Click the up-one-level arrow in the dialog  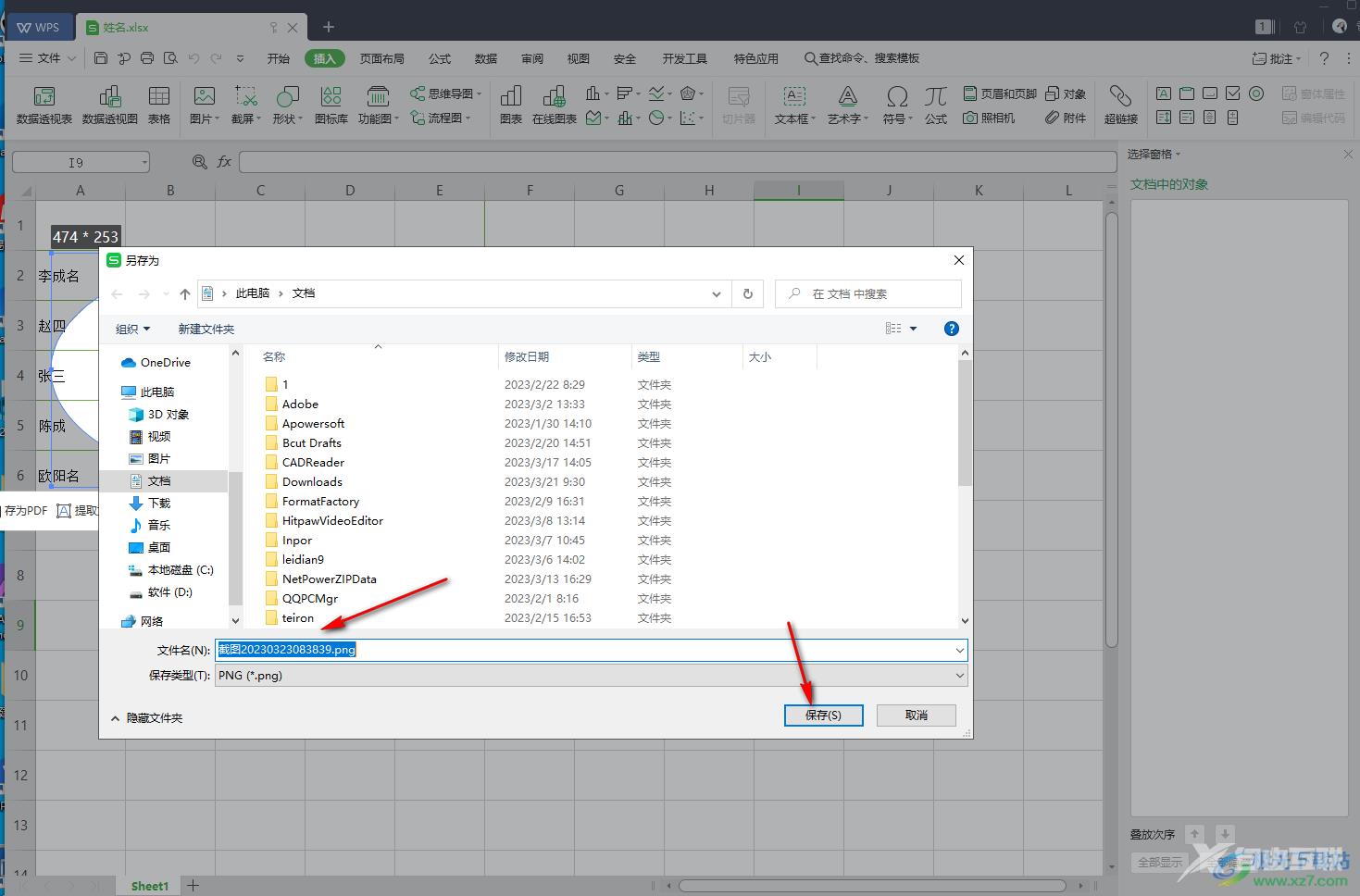coord(184,293)
